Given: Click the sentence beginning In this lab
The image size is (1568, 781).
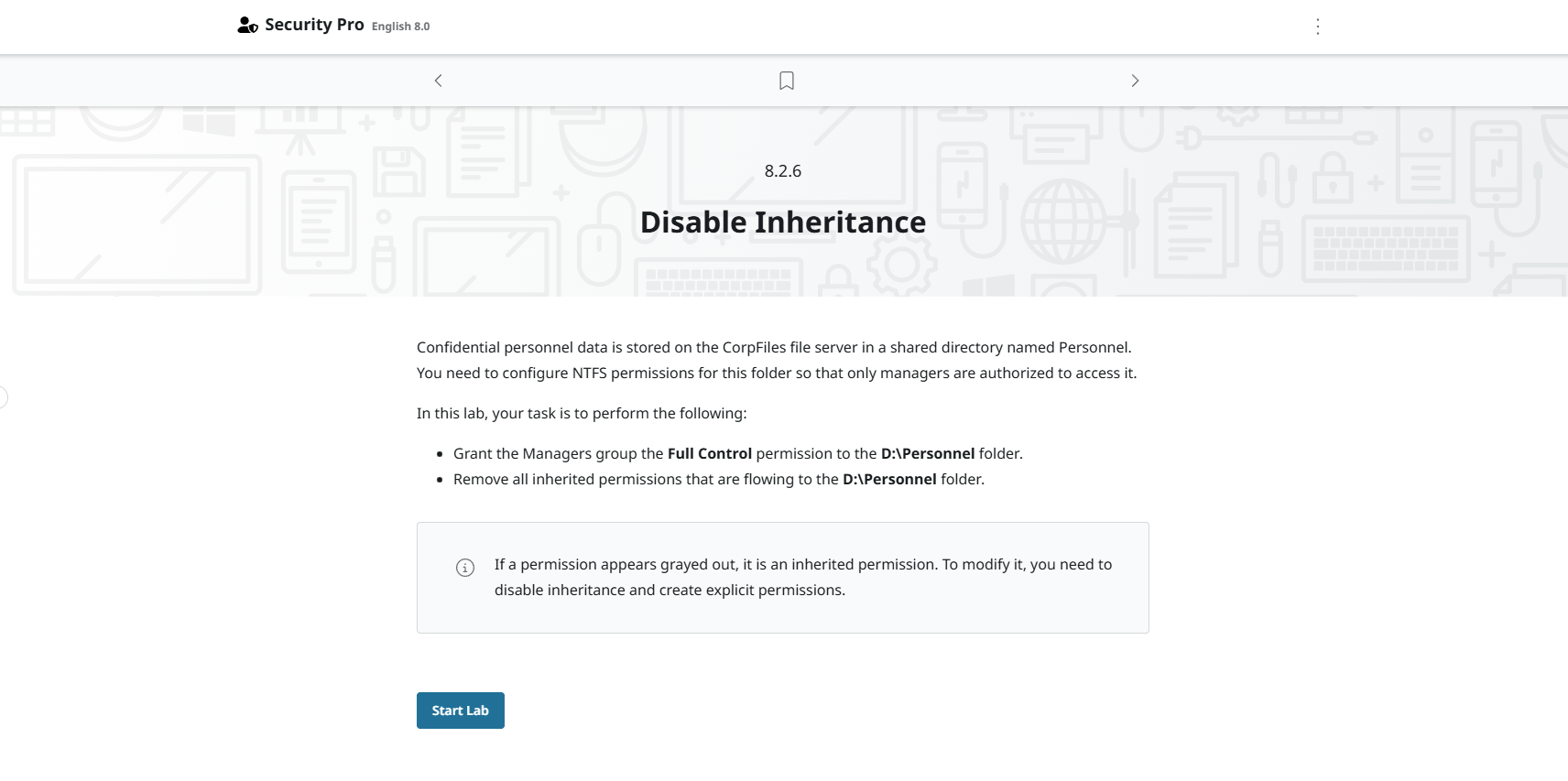Looking at the screenshot, I should click(582, 413).
